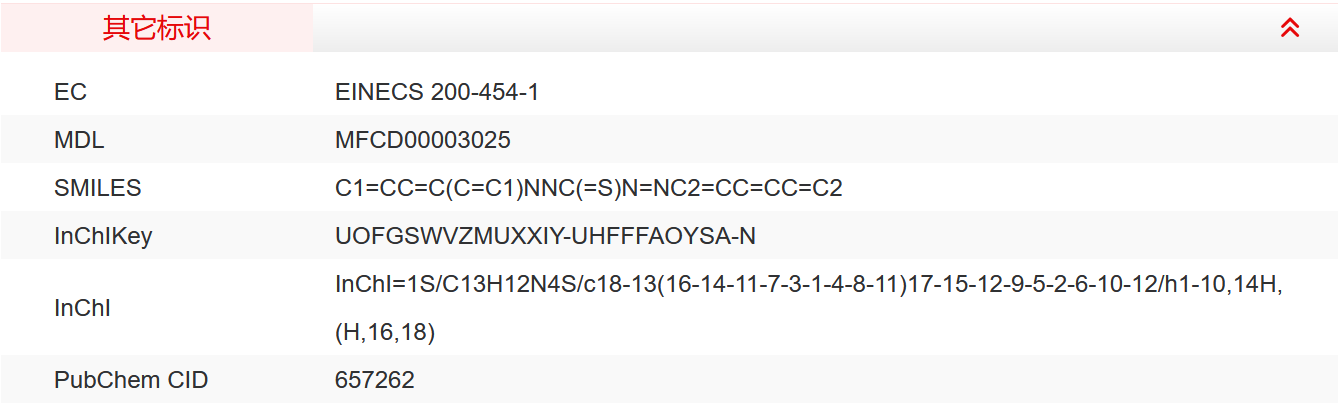This screenshot has width=1338, height=415.
Task: Click the MFCD00003025 MDL number
Action: 422,140
